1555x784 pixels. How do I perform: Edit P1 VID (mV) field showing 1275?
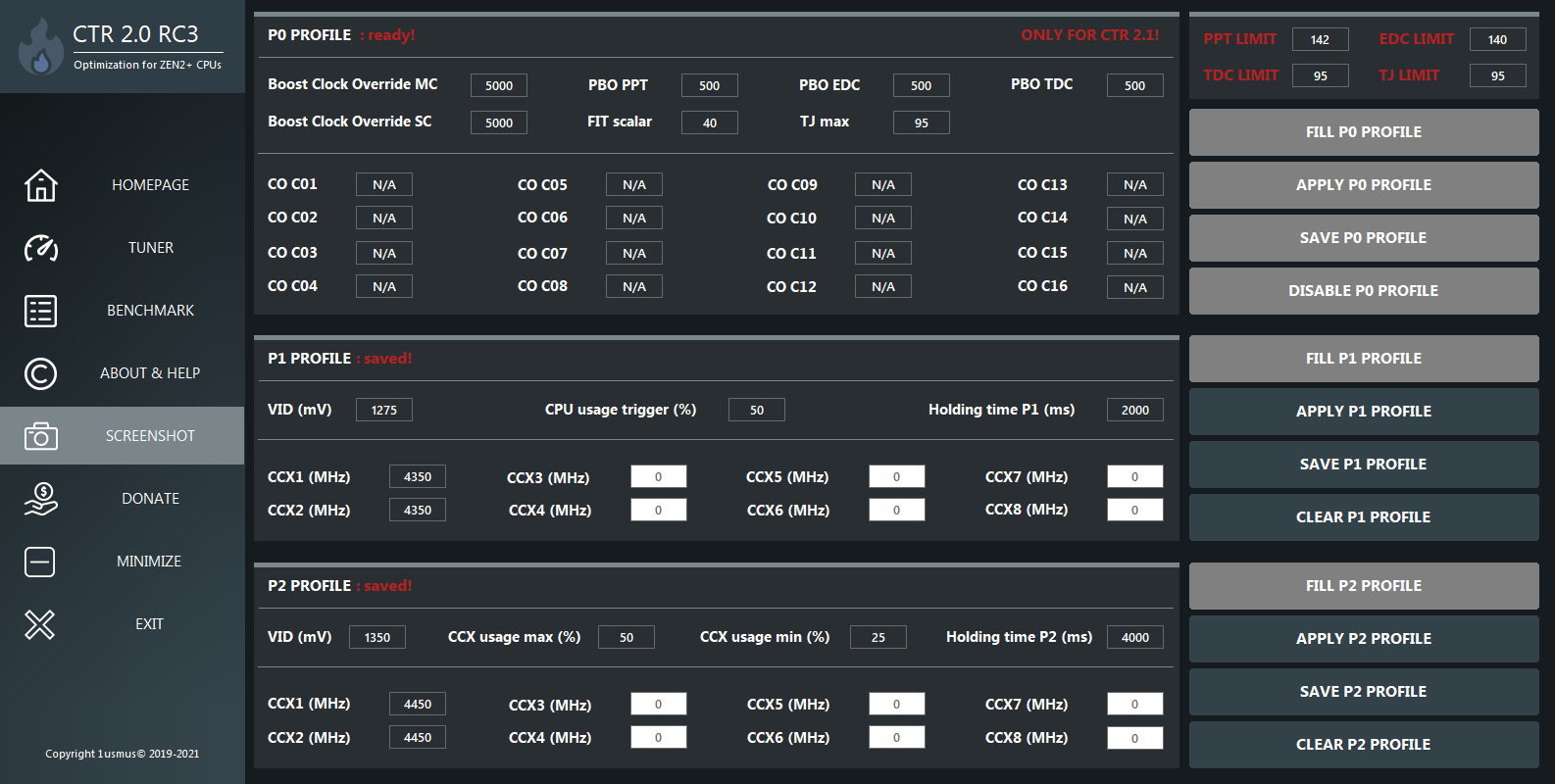coord(384,410)
